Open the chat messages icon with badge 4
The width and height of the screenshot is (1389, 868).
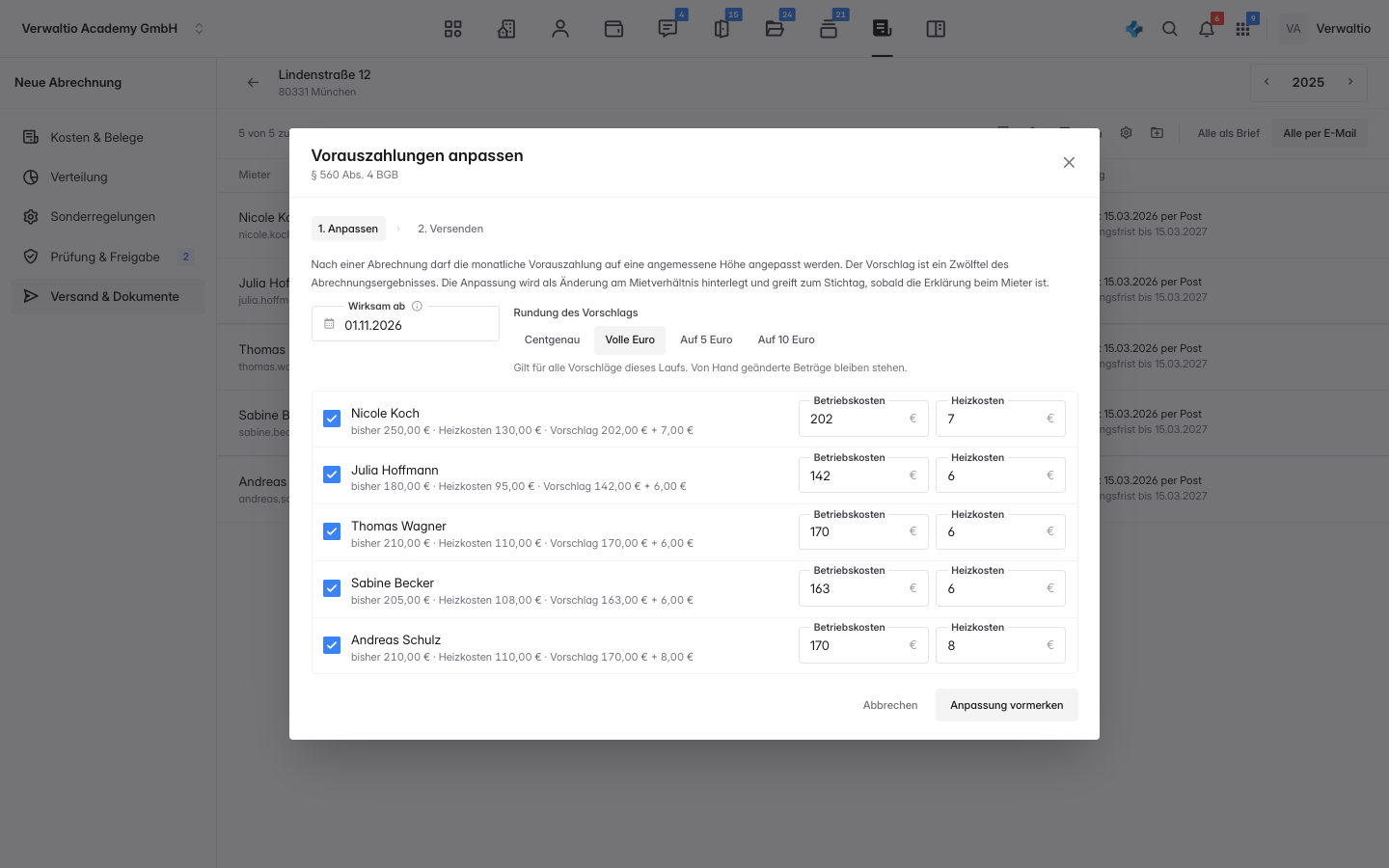tap(667, 29)
